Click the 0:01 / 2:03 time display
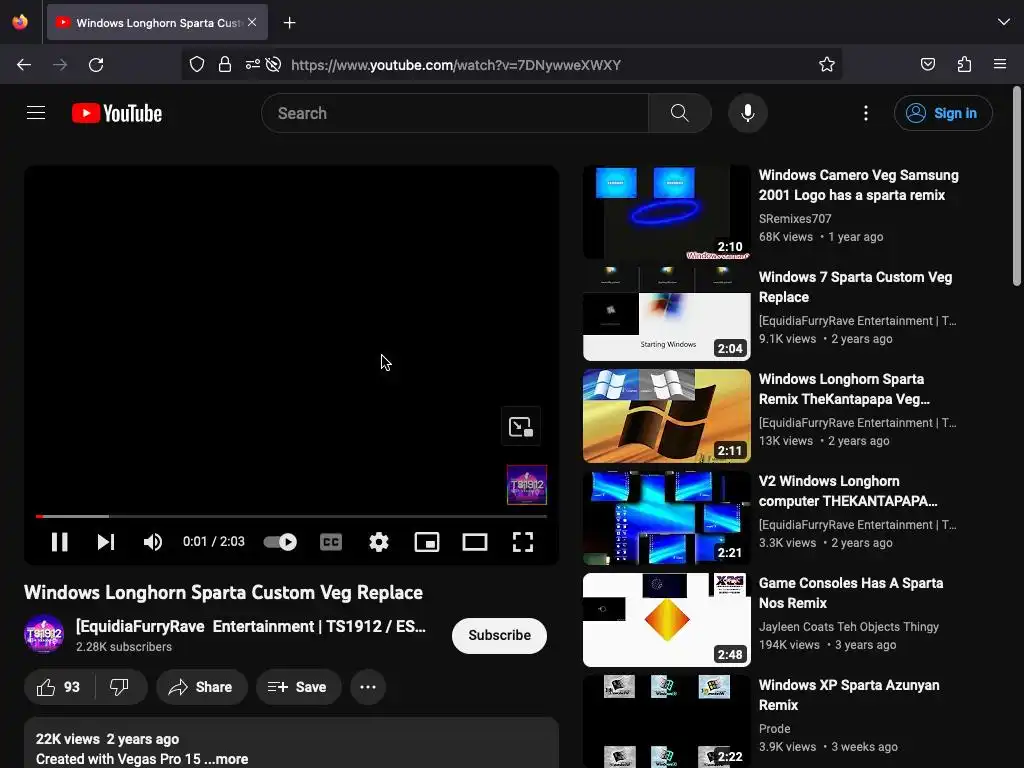The width and height of the screenshot is (1024, 768). [x=214, y=542]
